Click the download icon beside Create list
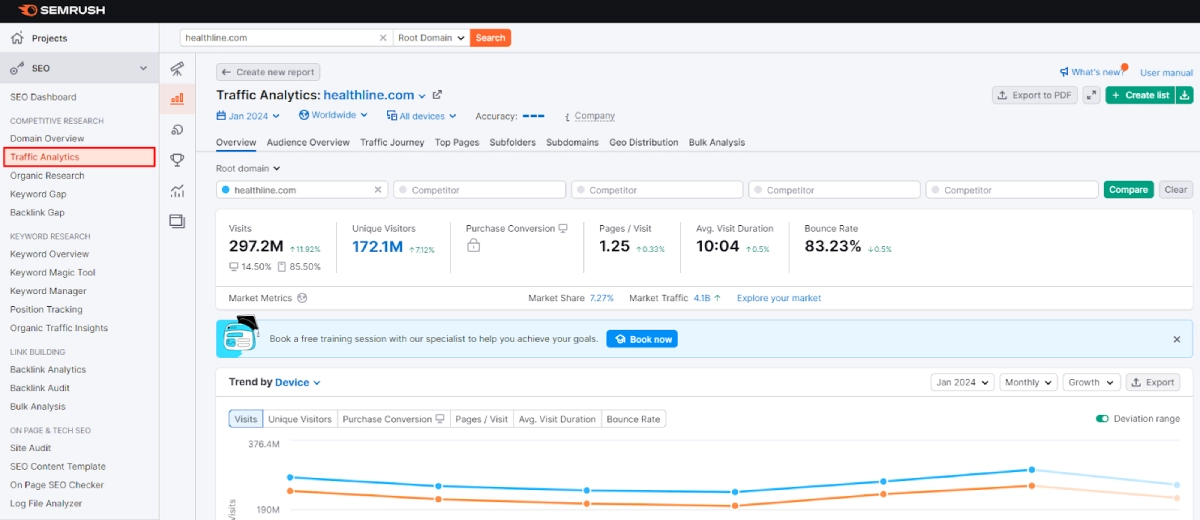The image size is (1200, 520). (1185, 95)
